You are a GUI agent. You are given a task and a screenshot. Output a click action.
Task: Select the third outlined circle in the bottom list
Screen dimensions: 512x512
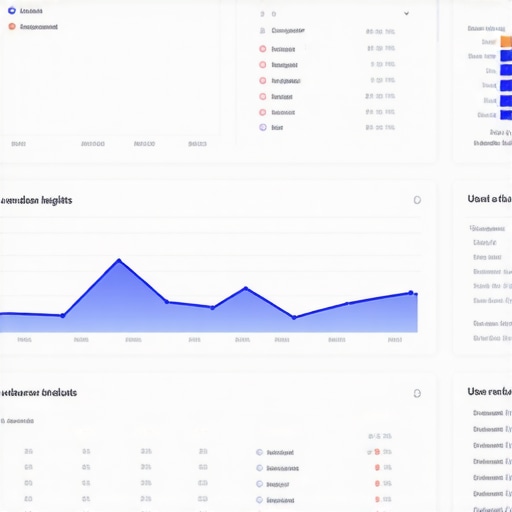click(x=259, y=484)
